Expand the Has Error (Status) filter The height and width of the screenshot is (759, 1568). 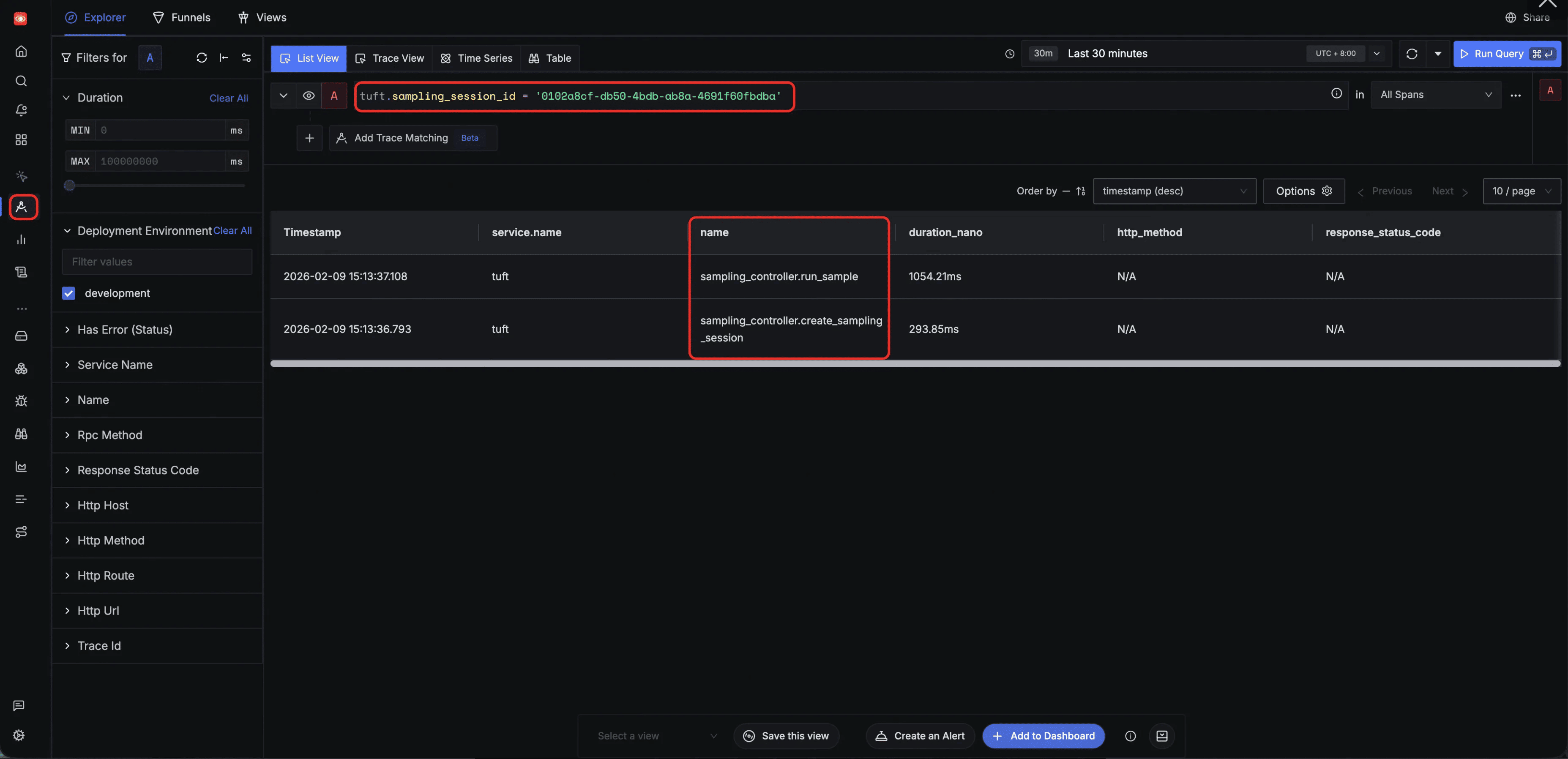click(x=124, y=329)
